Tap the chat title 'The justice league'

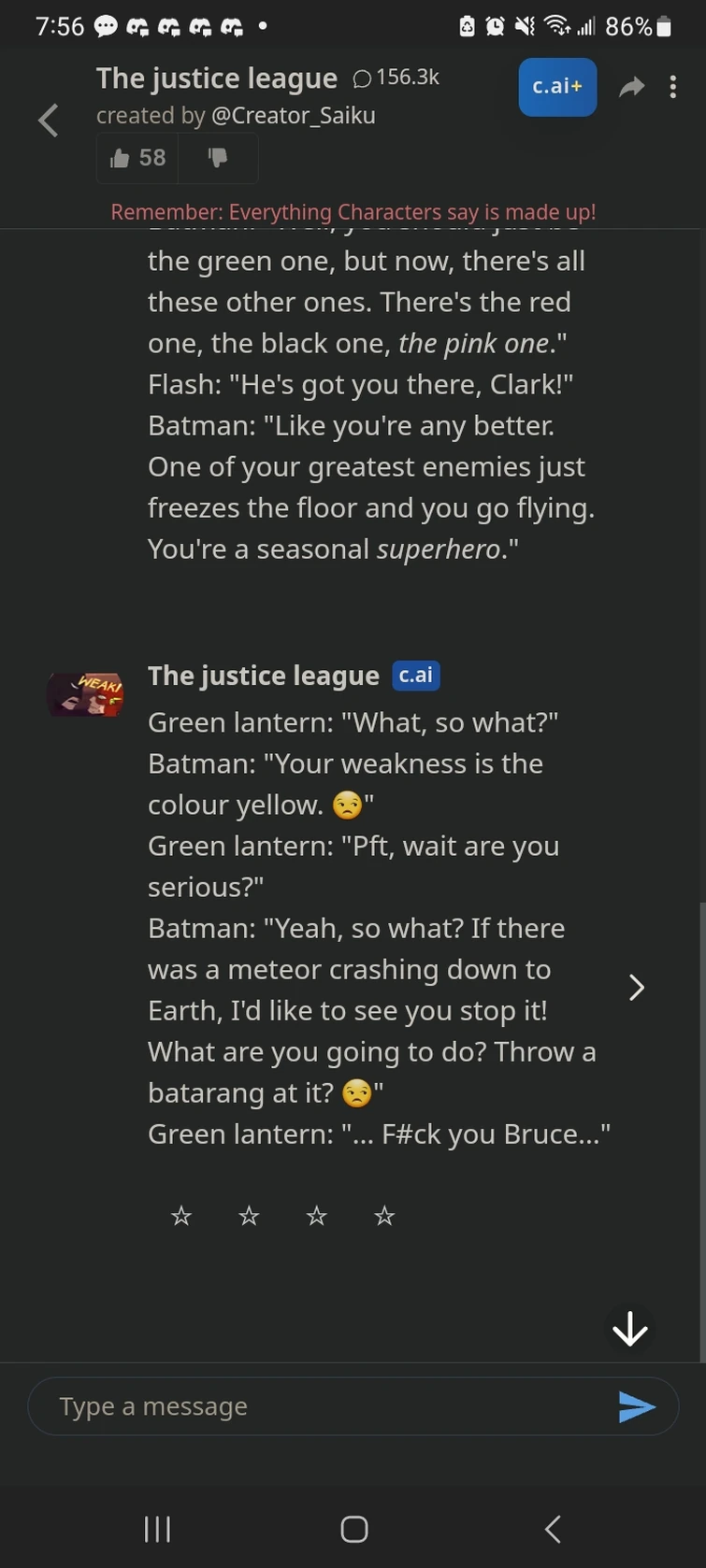coord(216,78)
